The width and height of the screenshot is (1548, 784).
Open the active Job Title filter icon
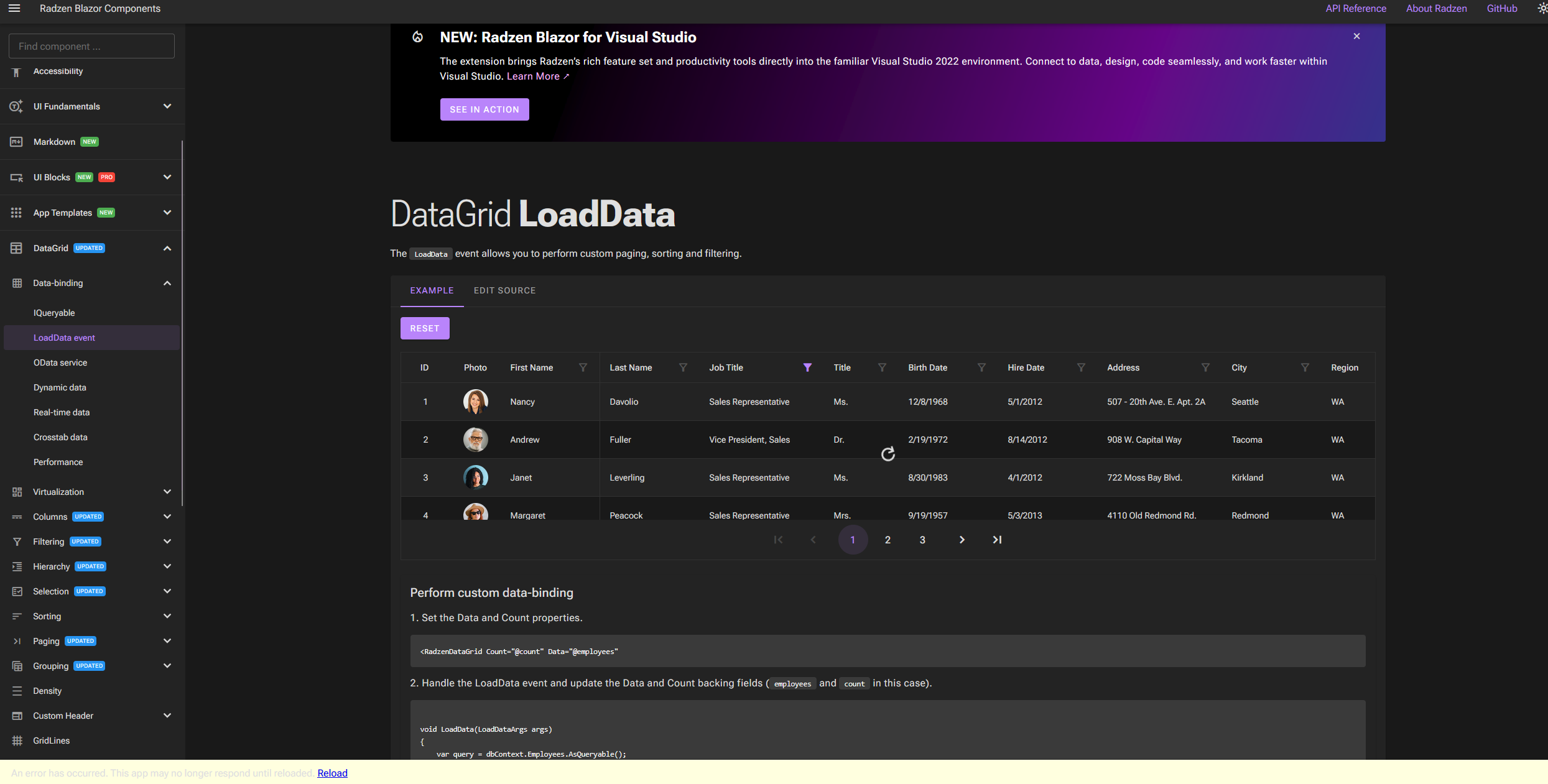(807, 367)
